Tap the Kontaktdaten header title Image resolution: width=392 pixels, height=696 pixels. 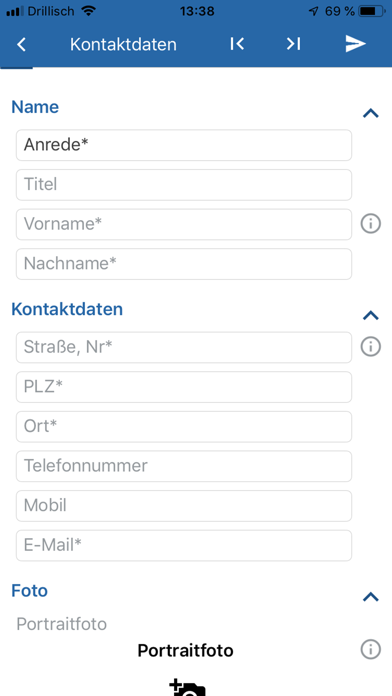(x=123, y=44)
